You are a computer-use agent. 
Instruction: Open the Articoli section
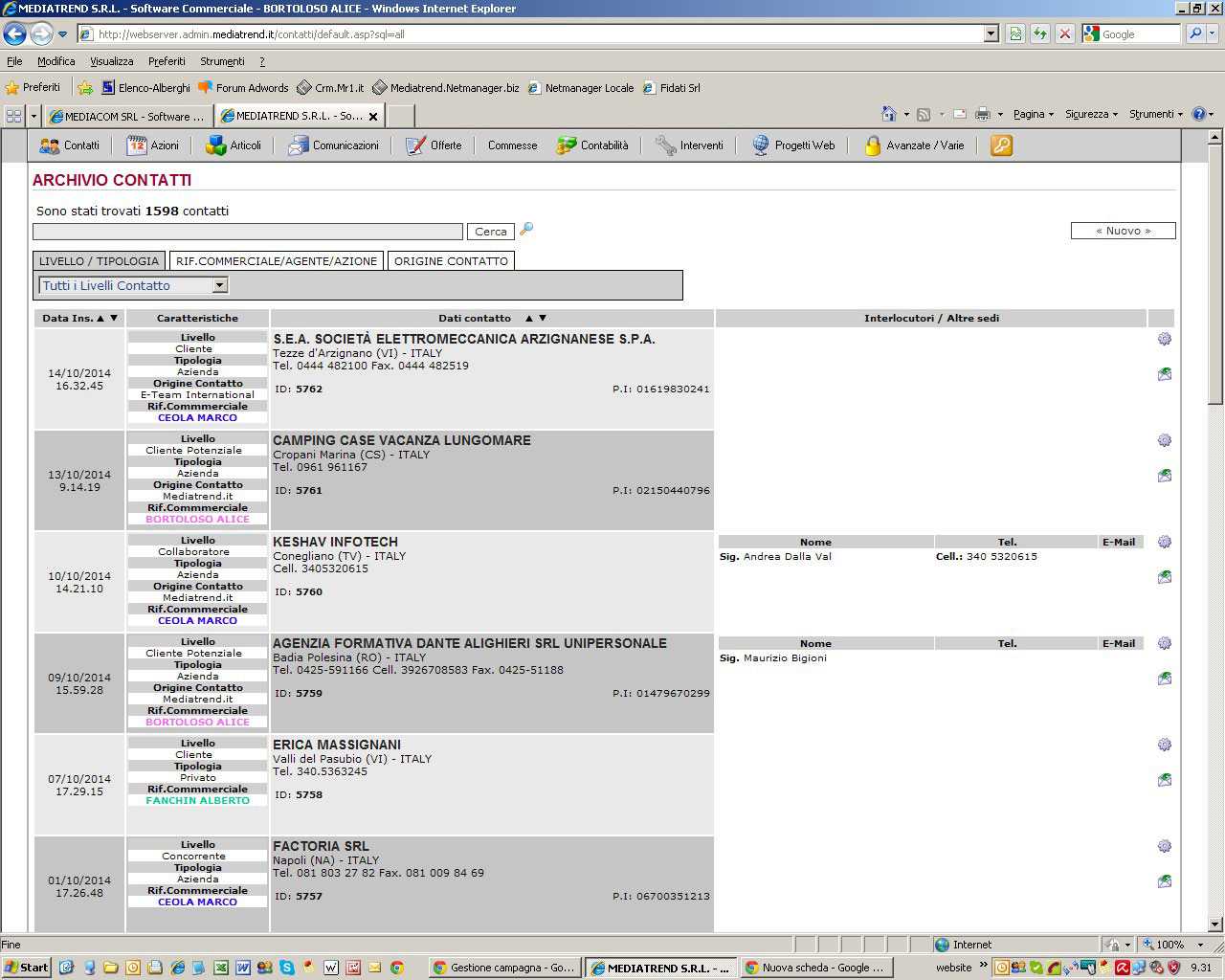[x=234, y=145]
